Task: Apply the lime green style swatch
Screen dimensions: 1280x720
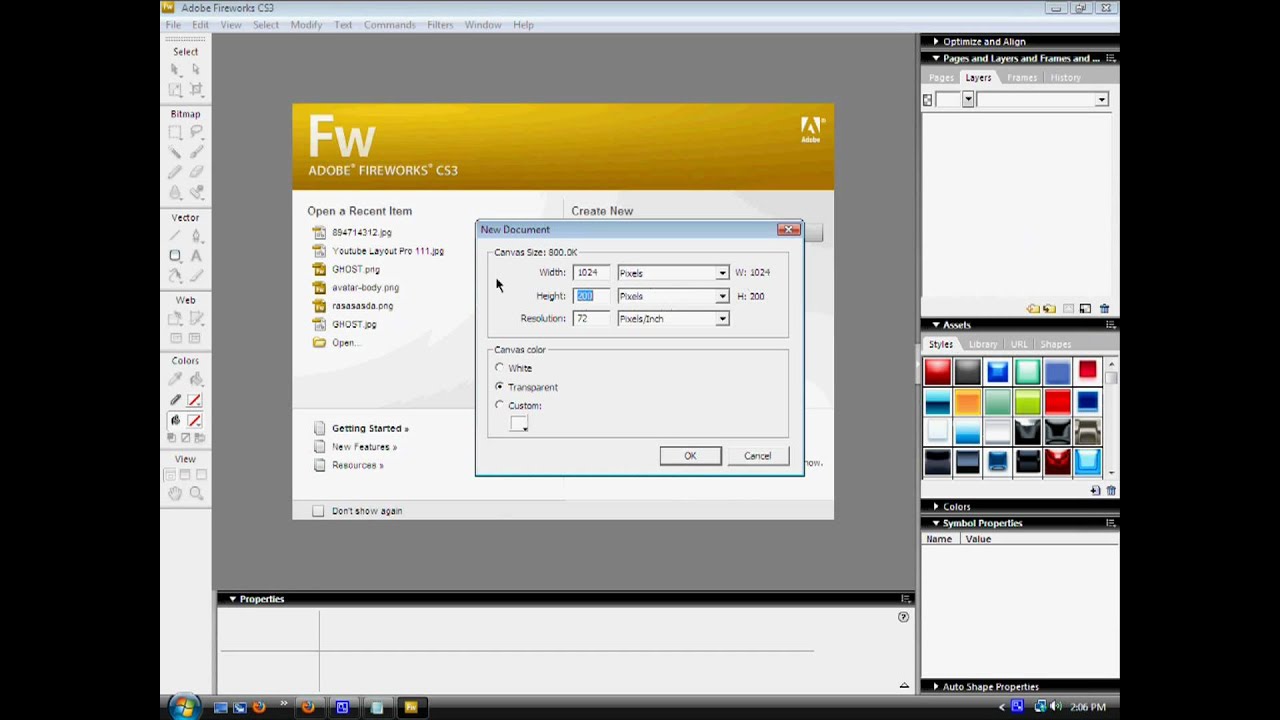Action: point(1027,403)
